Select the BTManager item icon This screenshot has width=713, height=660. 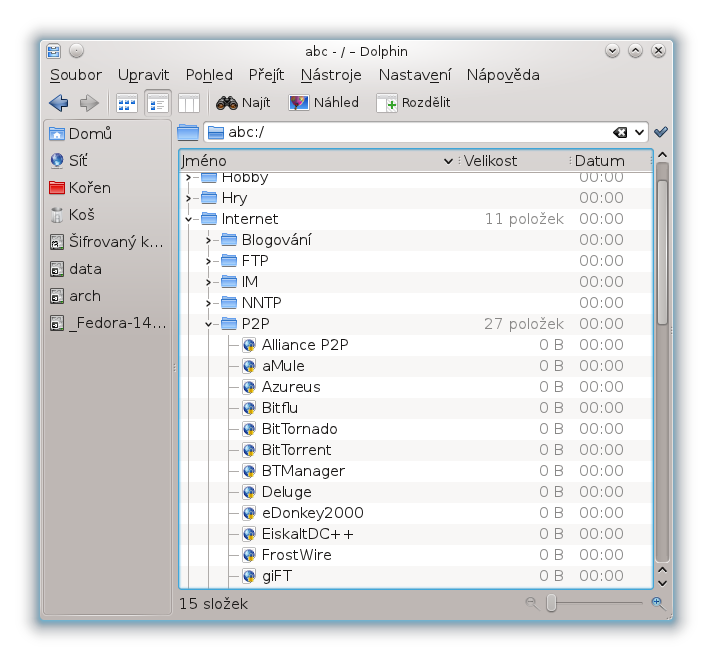click(249, 471)
